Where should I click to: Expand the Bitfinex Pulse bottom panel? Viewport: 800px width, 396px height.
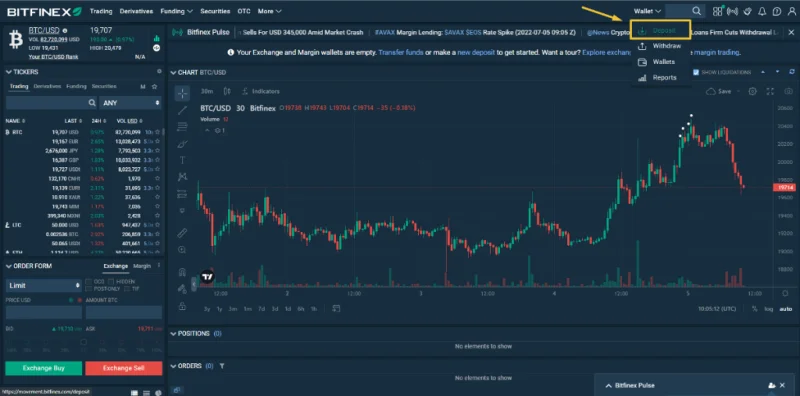pos(609,386)
